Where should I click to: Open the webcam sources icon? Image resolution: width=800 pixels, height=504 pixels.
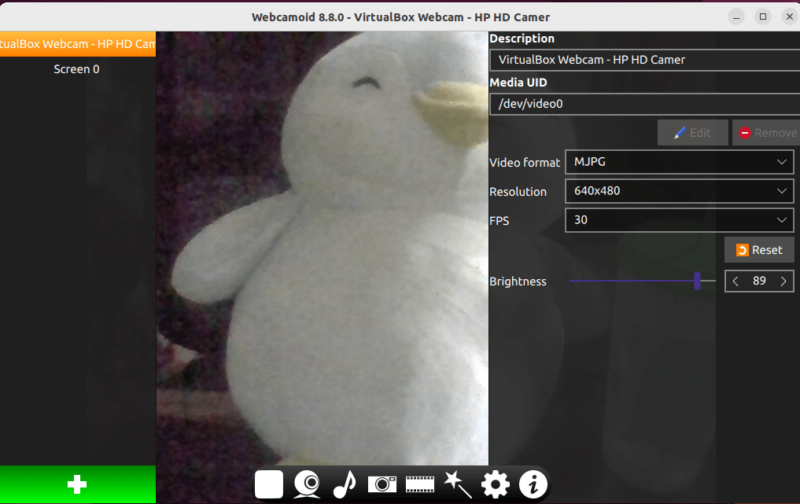point(307,484)
